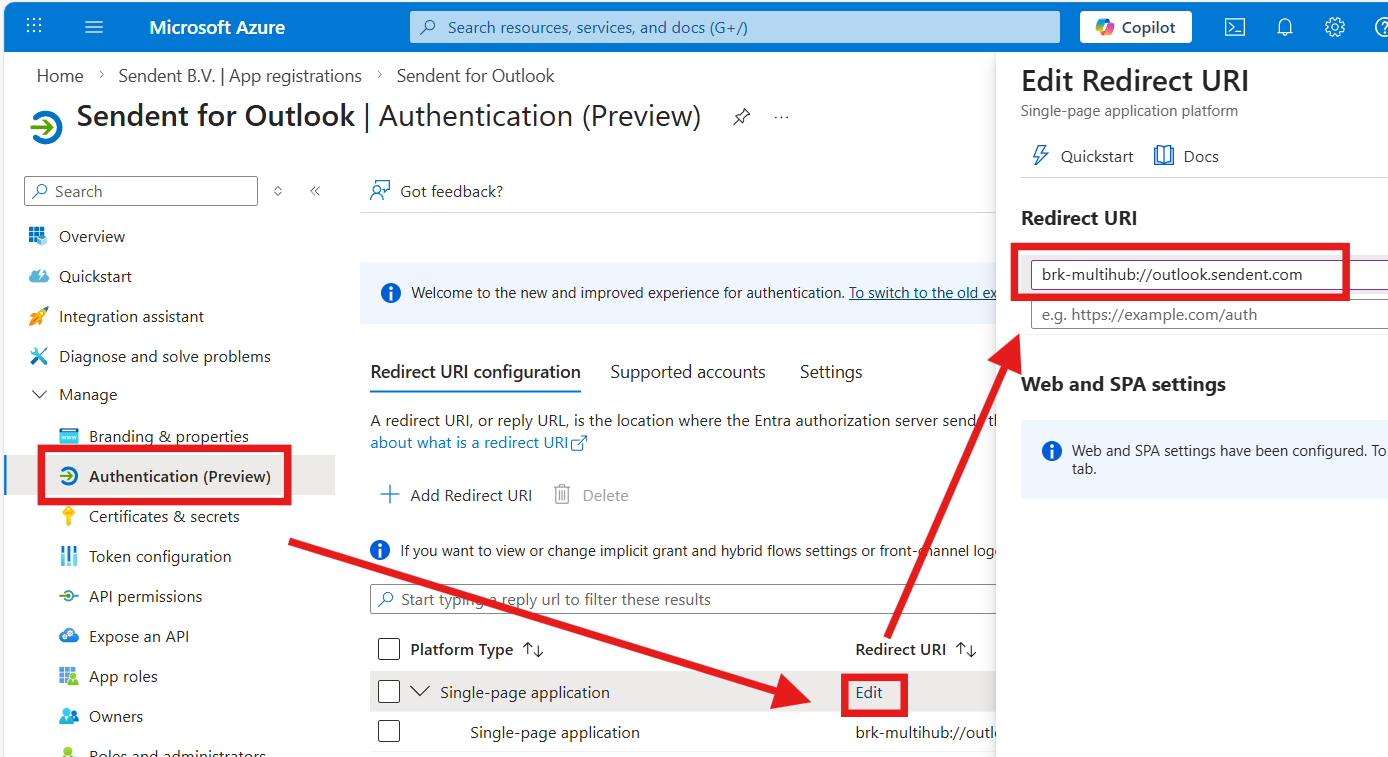Viewport: 1388px width, 757px height.
Task: Follow the switch to old experience link
Action: (x=922, y=293)
